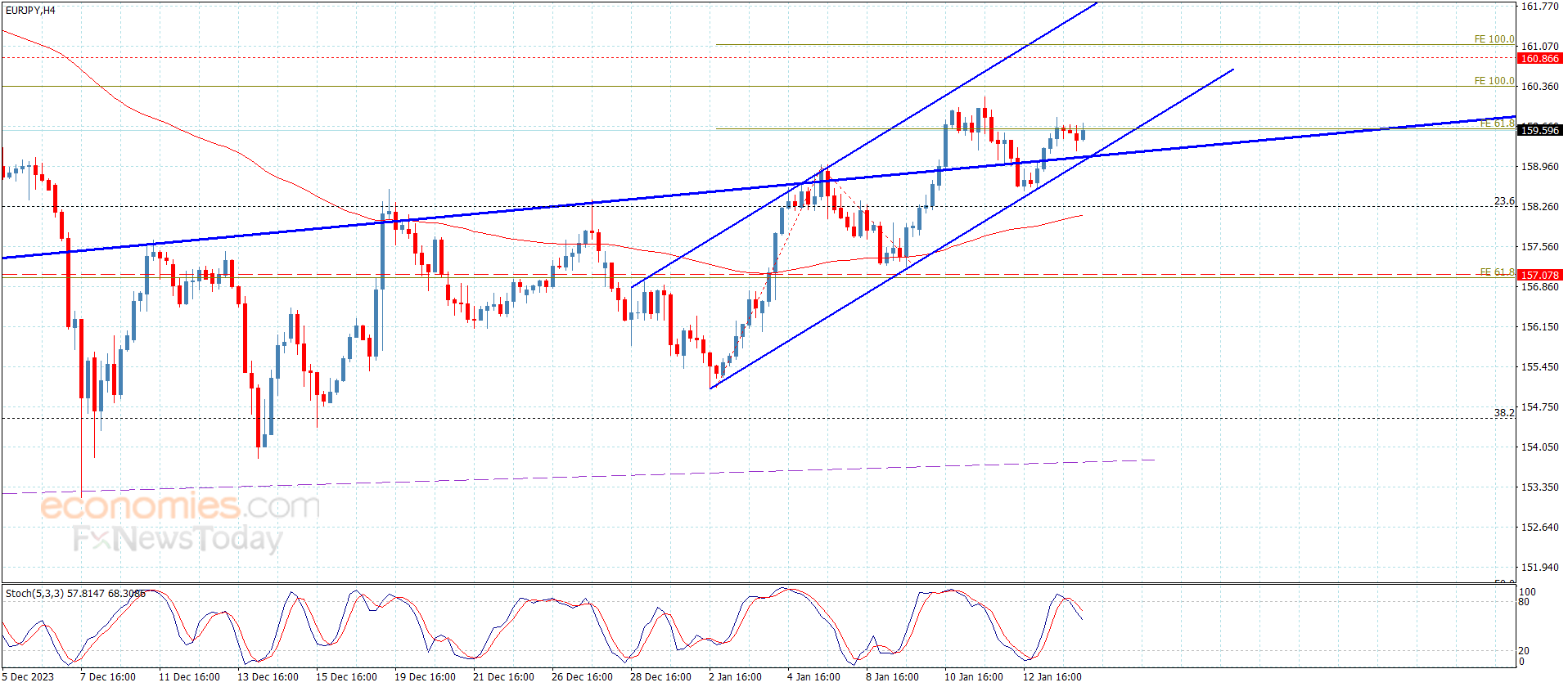The height and width of the screenshot is (687, 1568).
Task: Select the red 160.866 price label
Action: 1539,59
